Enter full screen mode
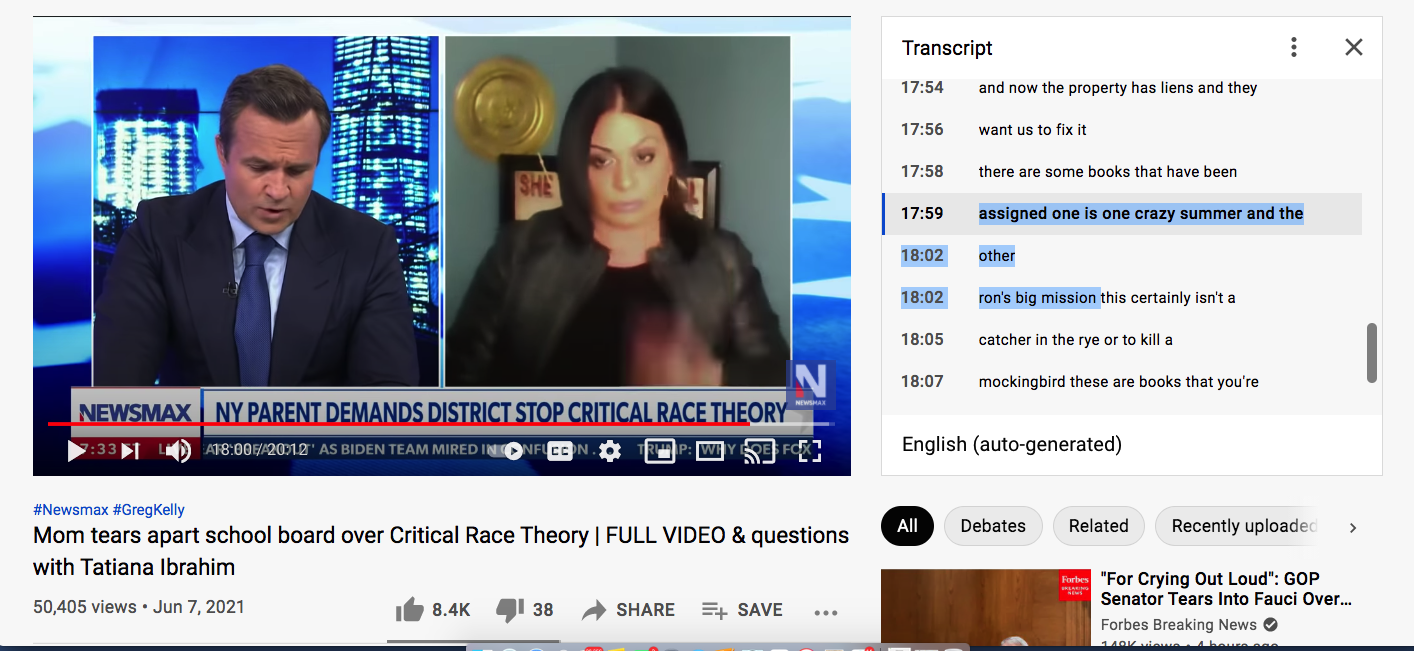Viewport: 1414px width, 651px height. coord(810,451)
